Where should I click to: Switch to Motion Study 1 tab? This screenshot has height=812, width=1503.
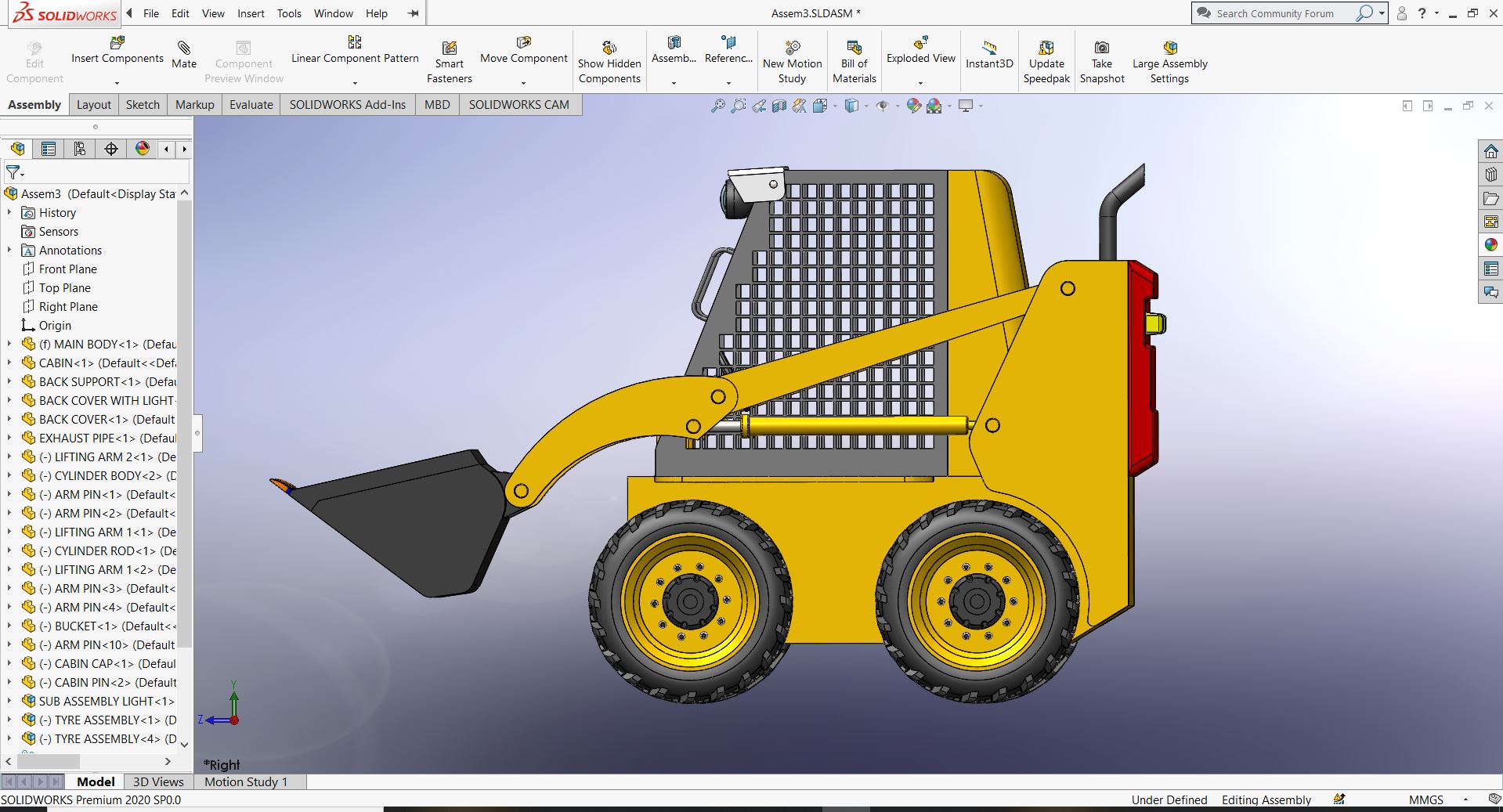246,781
